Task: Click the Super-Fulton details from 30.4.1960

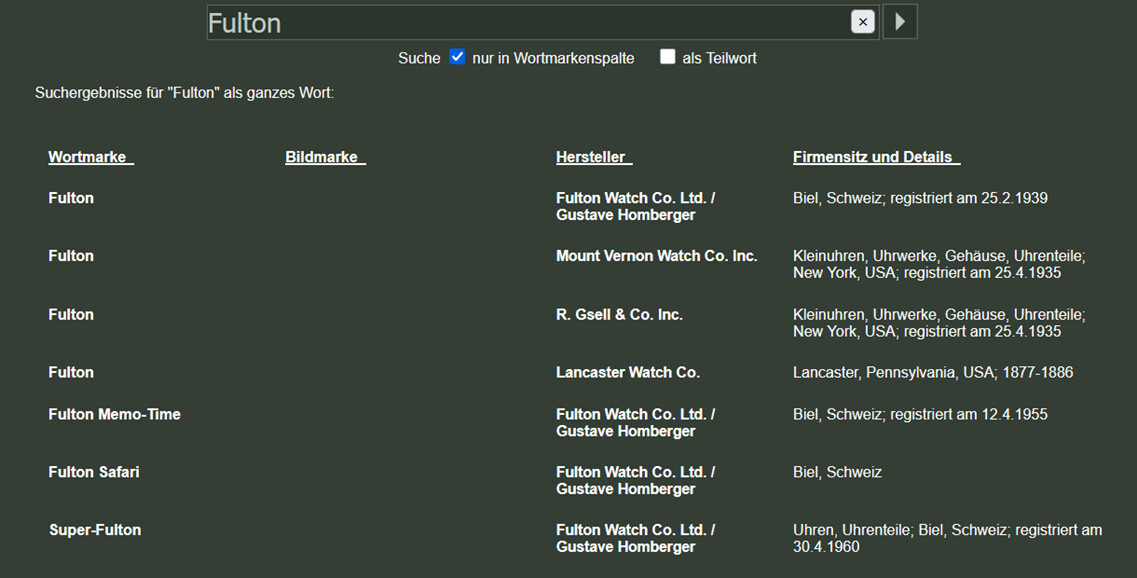Action: pos(947,538)
